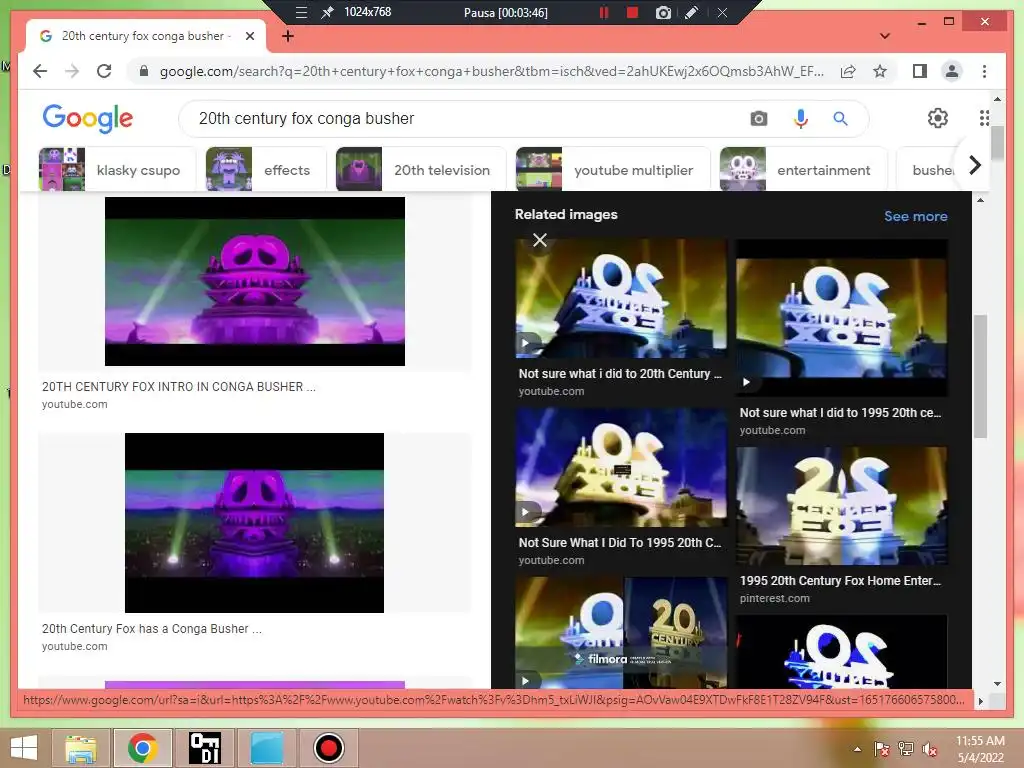Open the filmora watermarked related image

(x=620, y=633)
